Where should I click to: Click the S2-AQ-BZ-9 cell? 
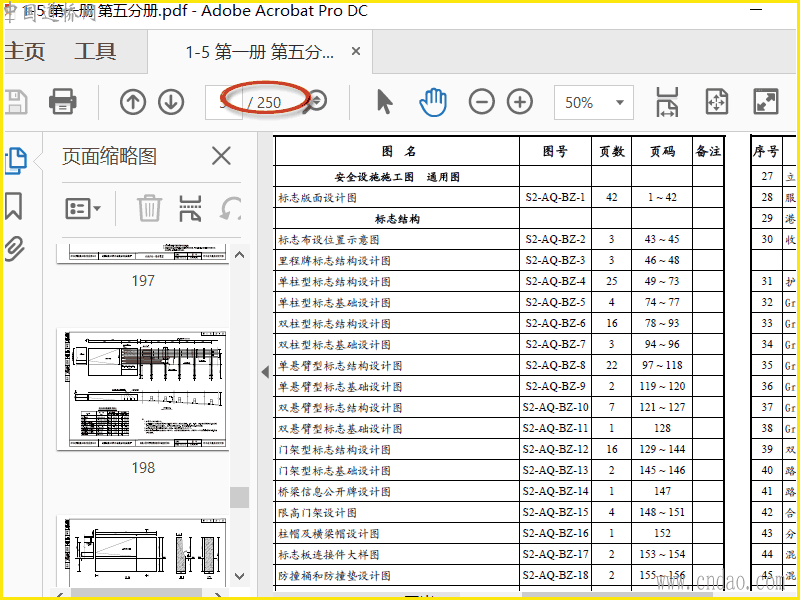coord(555,386)
